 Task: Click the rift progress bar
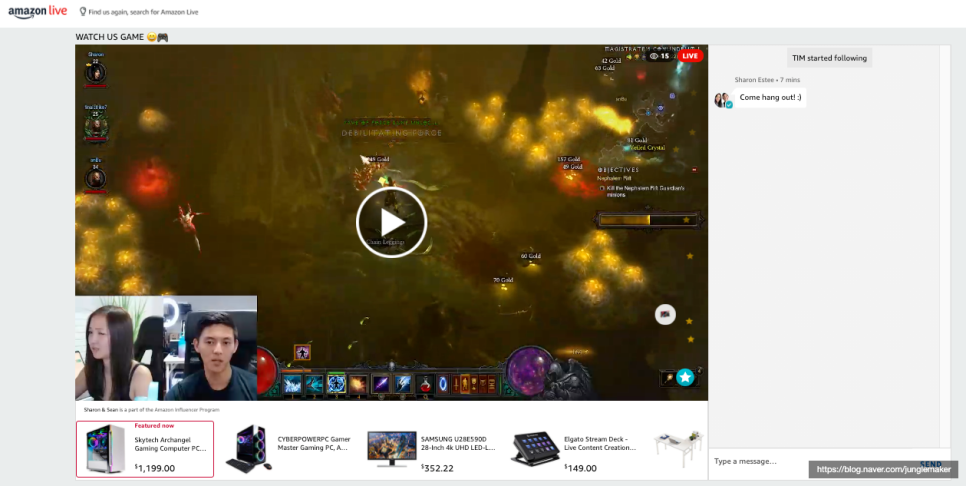[x=647, y=219]
